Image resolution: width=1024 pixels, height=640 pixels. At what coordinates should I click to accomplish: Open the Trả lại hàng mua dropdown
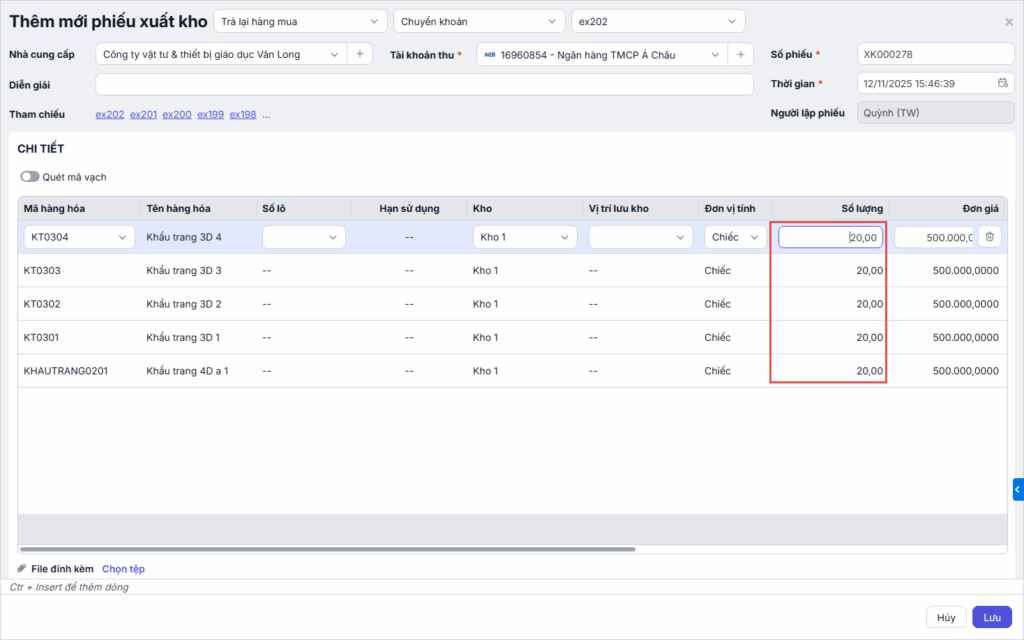[x=300, y=21]
